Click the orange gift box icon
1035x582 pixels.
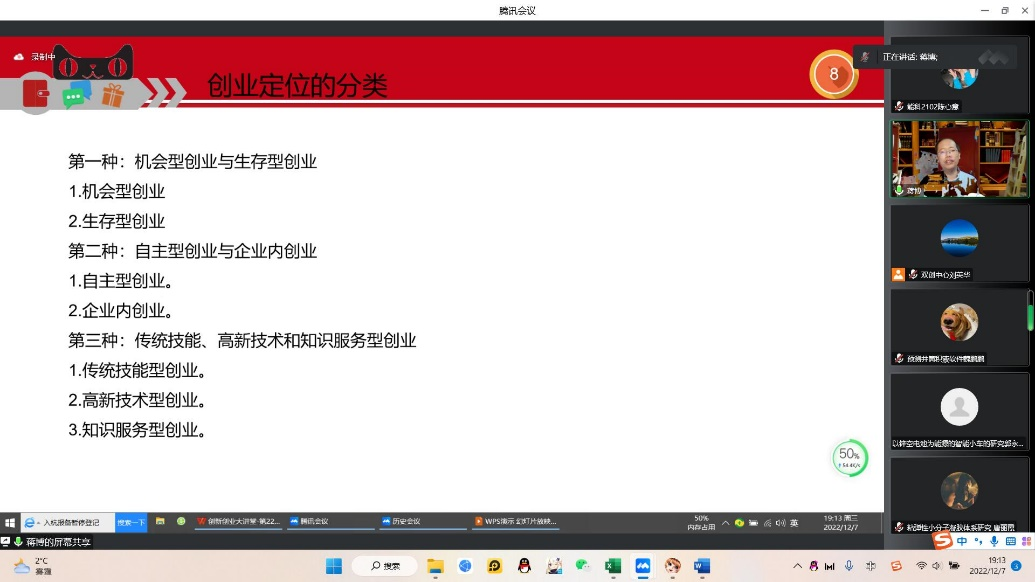tap(111, 96)
